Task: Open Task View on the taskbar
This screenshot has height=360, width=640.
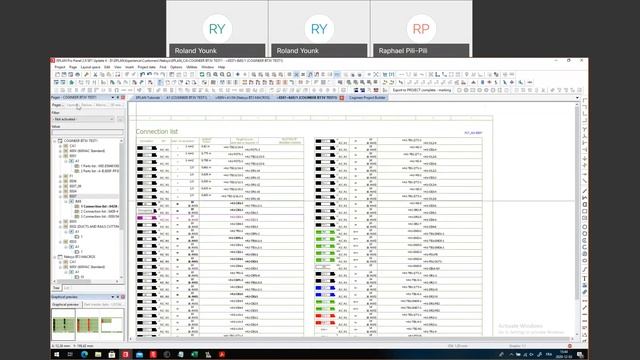Action: click(70, 354)
